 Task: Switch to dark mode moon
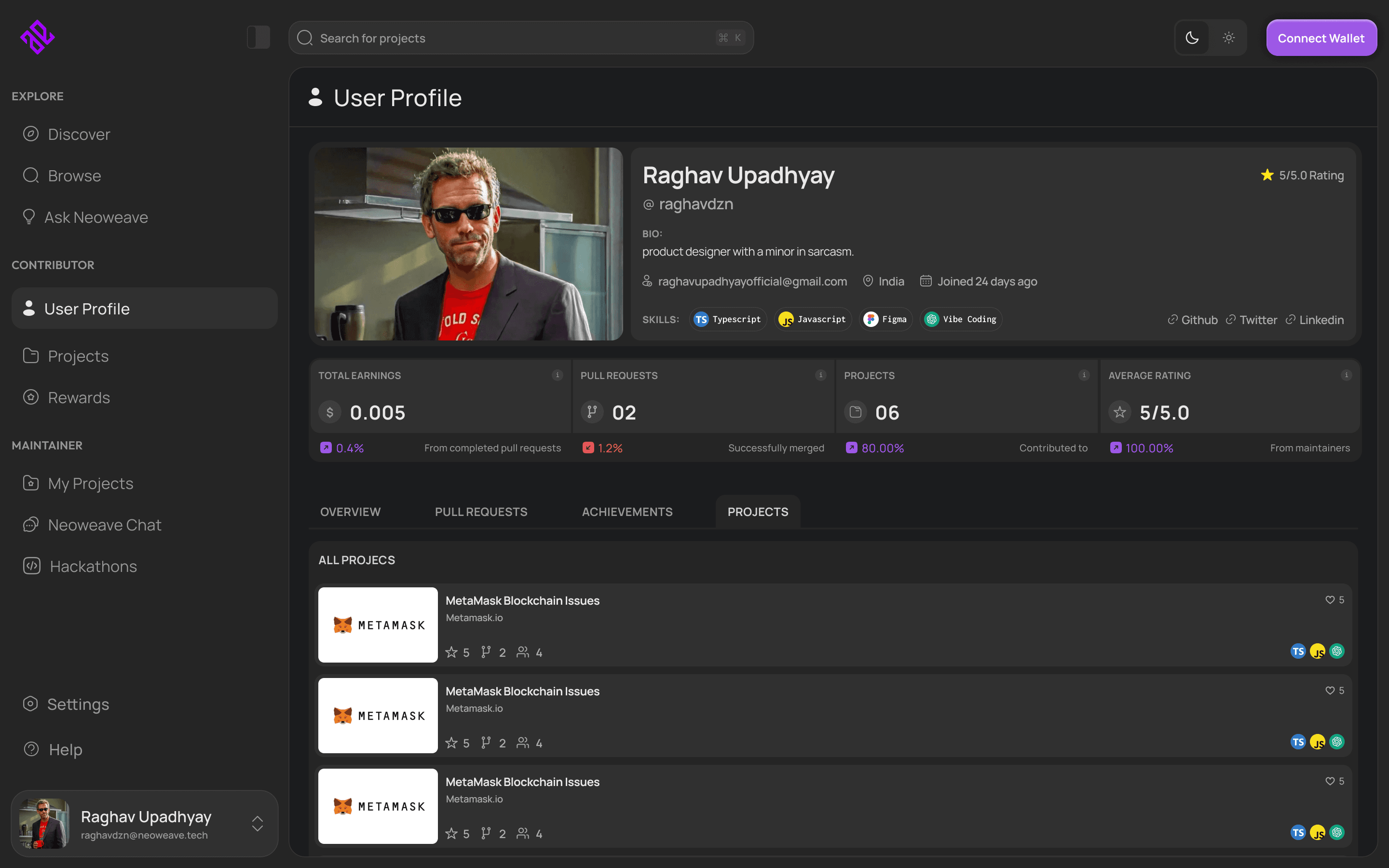tap(1192, 38)
